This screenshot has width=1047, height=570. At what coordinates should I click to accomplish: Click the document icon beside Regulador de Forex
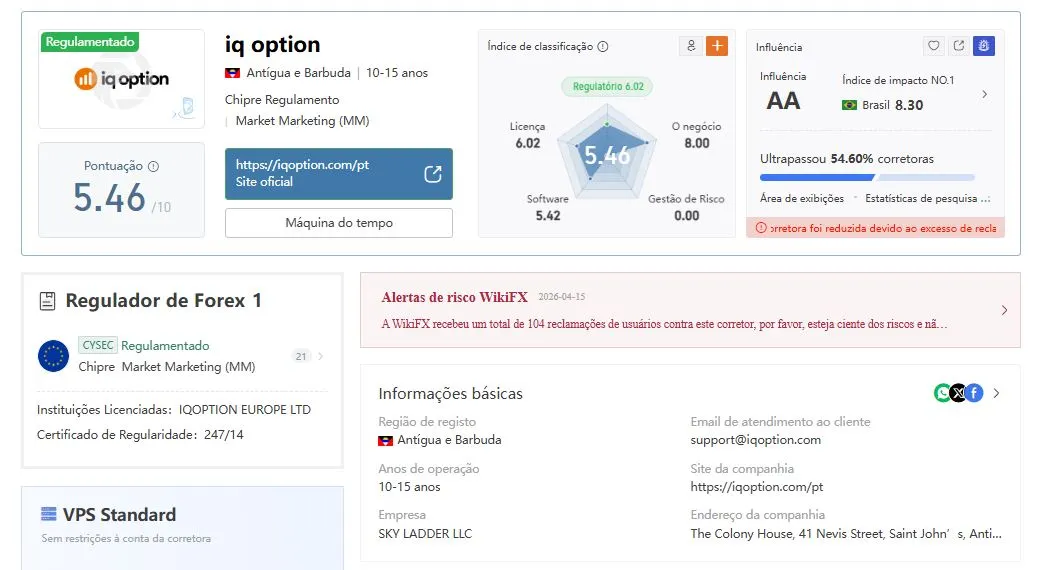click(x=47, y=301)
